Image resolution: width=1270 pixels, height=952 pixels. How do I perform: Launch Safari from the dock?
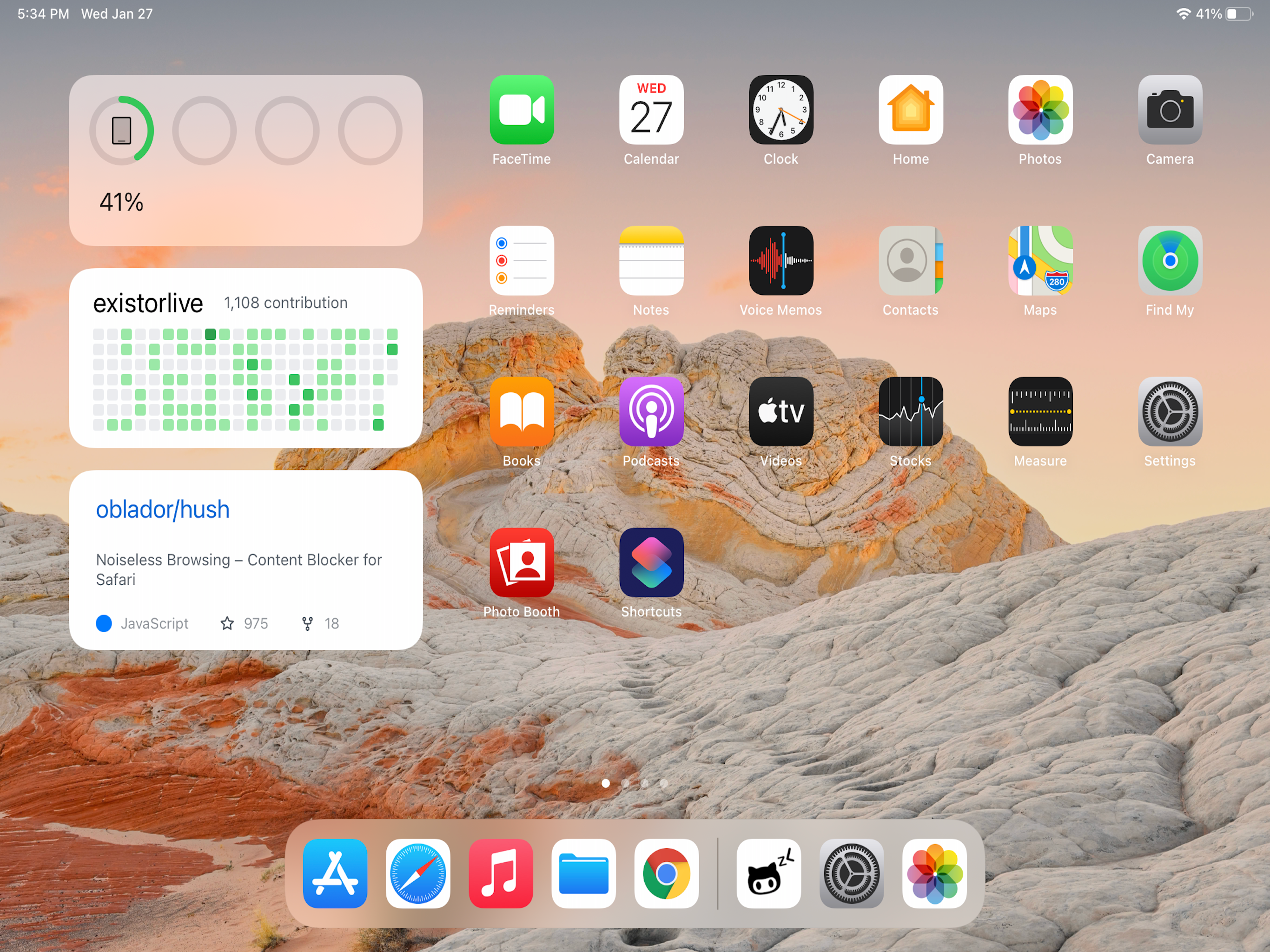click(x=417, y=873)
